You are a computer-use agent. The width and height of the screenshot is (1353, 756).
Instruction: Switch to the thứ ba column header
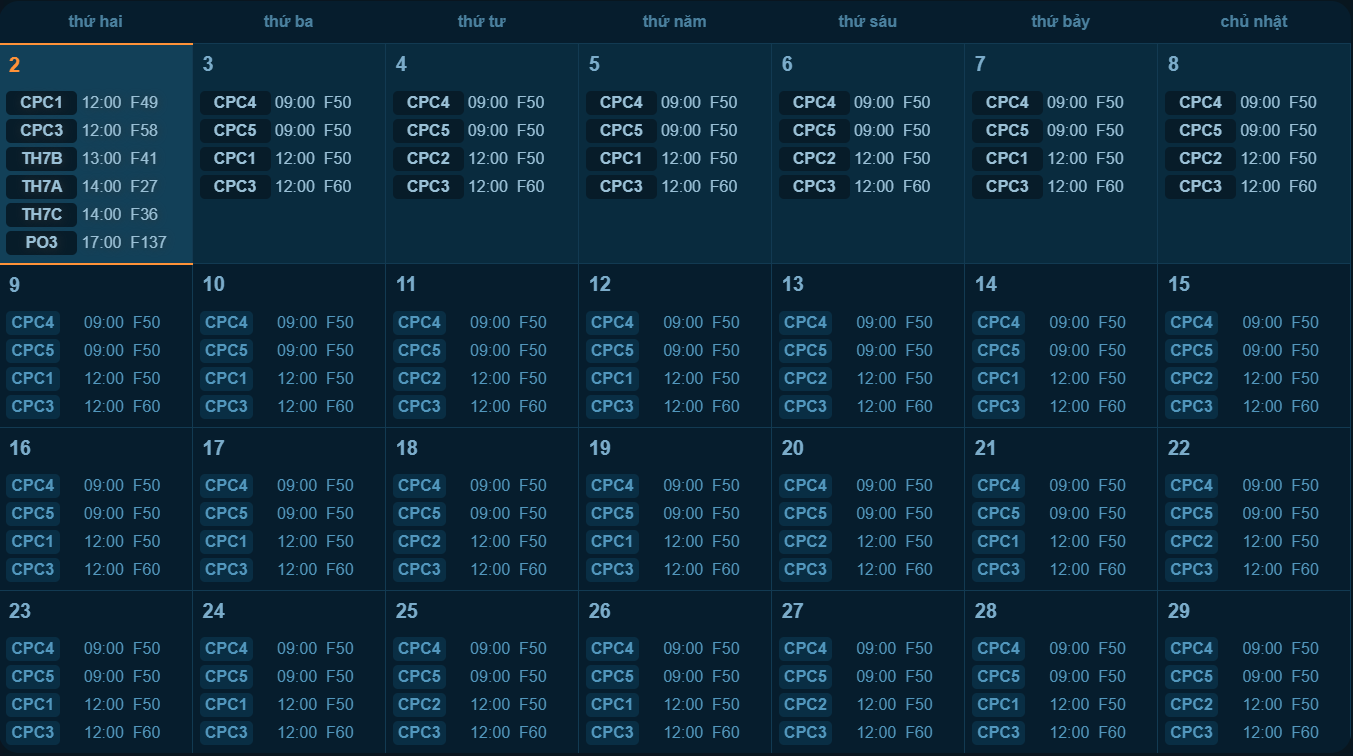point(288,20)
